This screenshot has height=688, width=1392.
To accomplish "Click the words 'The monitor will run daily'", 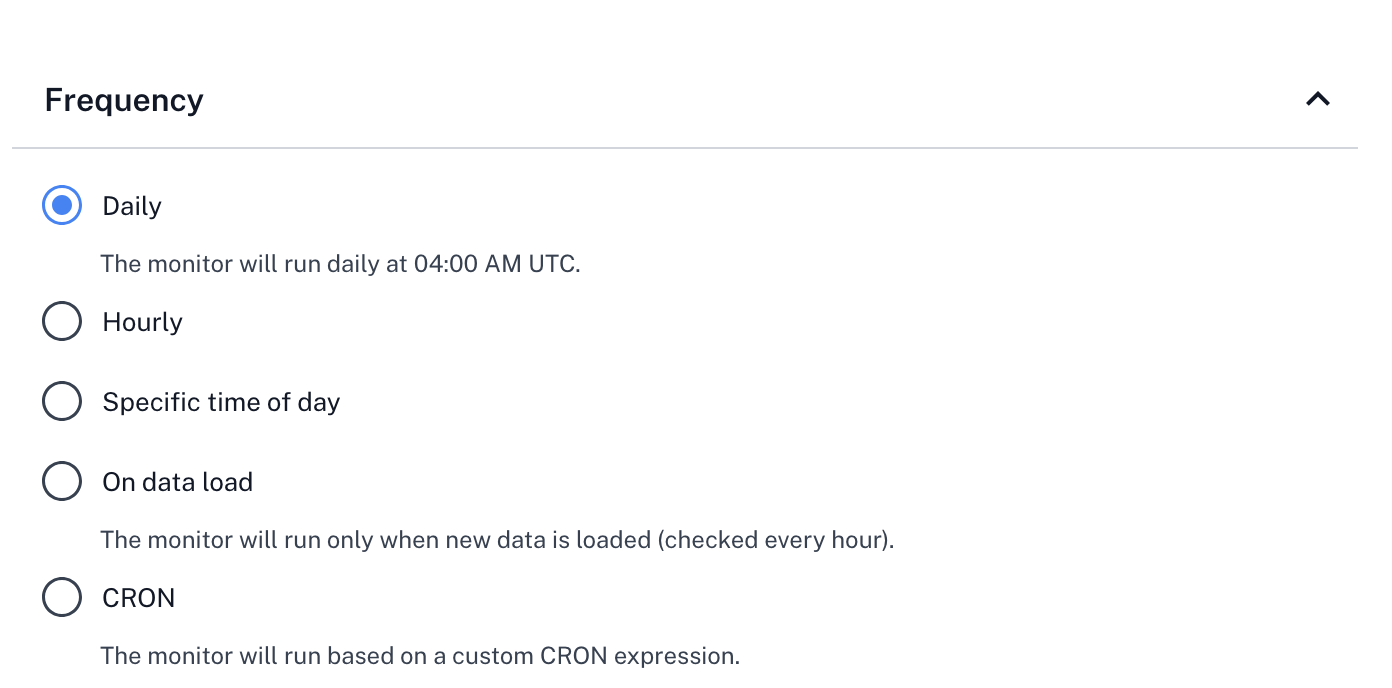I will [x=240, y=264].
